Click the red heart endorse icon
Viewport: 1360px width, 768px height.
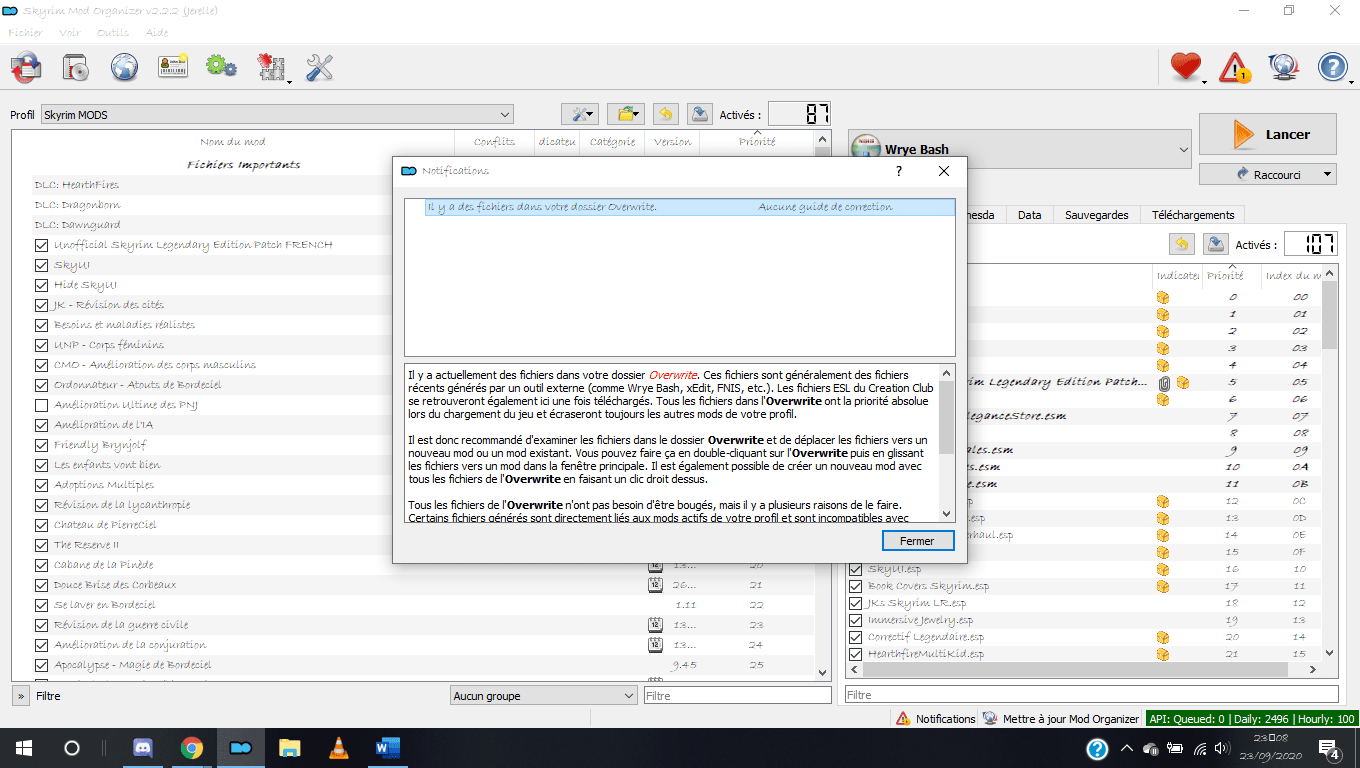click(x=1186, y=67)
